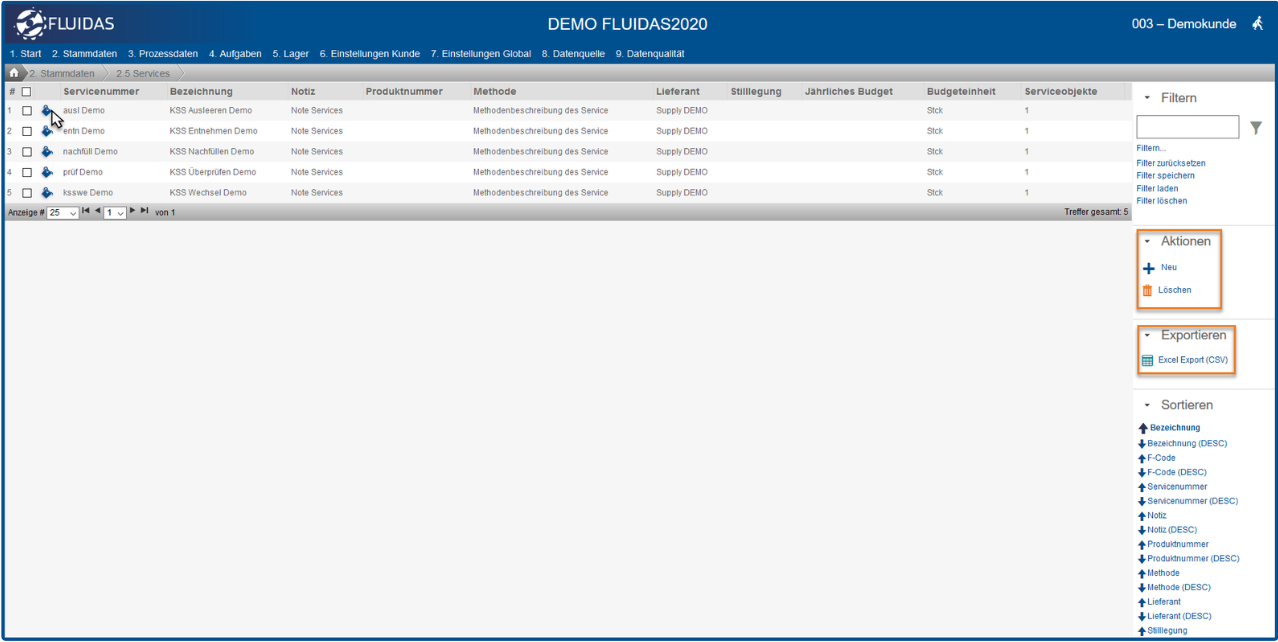This screenshot has width=1278, height=642.
Task: Click the Excel Export spreadsheet icon
Action: click(1148, 360)
